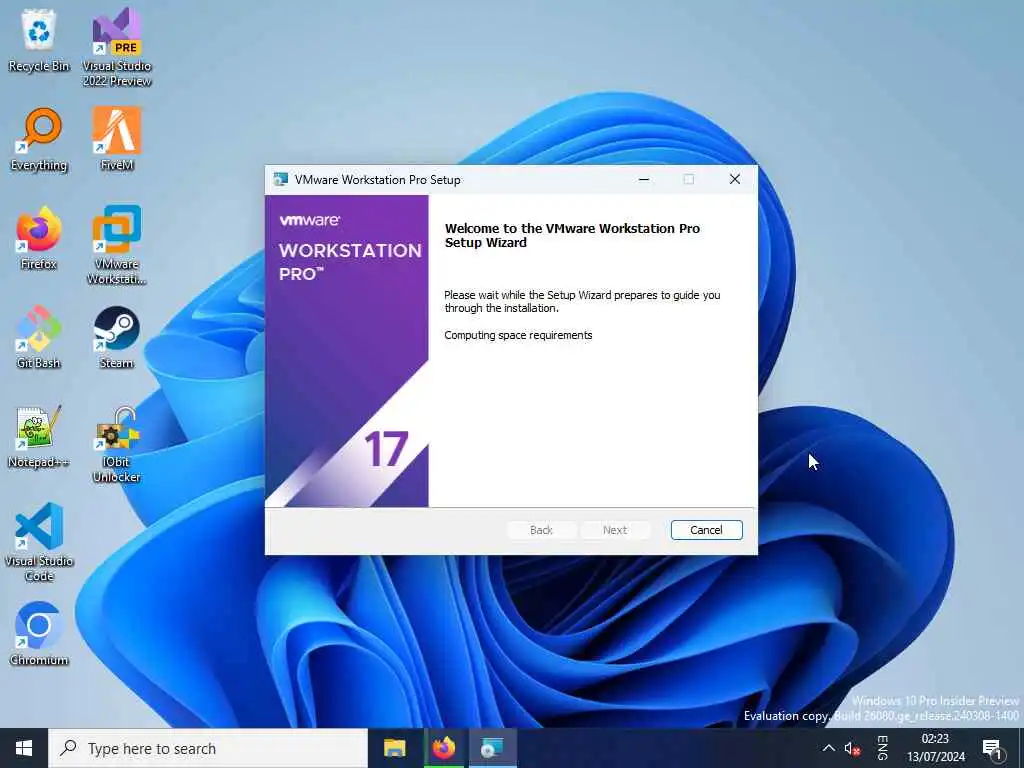Select the Notepad++ desktop shortcut
Image resolution: width=1024 pixels, height=768 pixels.
tap(39, 436)
